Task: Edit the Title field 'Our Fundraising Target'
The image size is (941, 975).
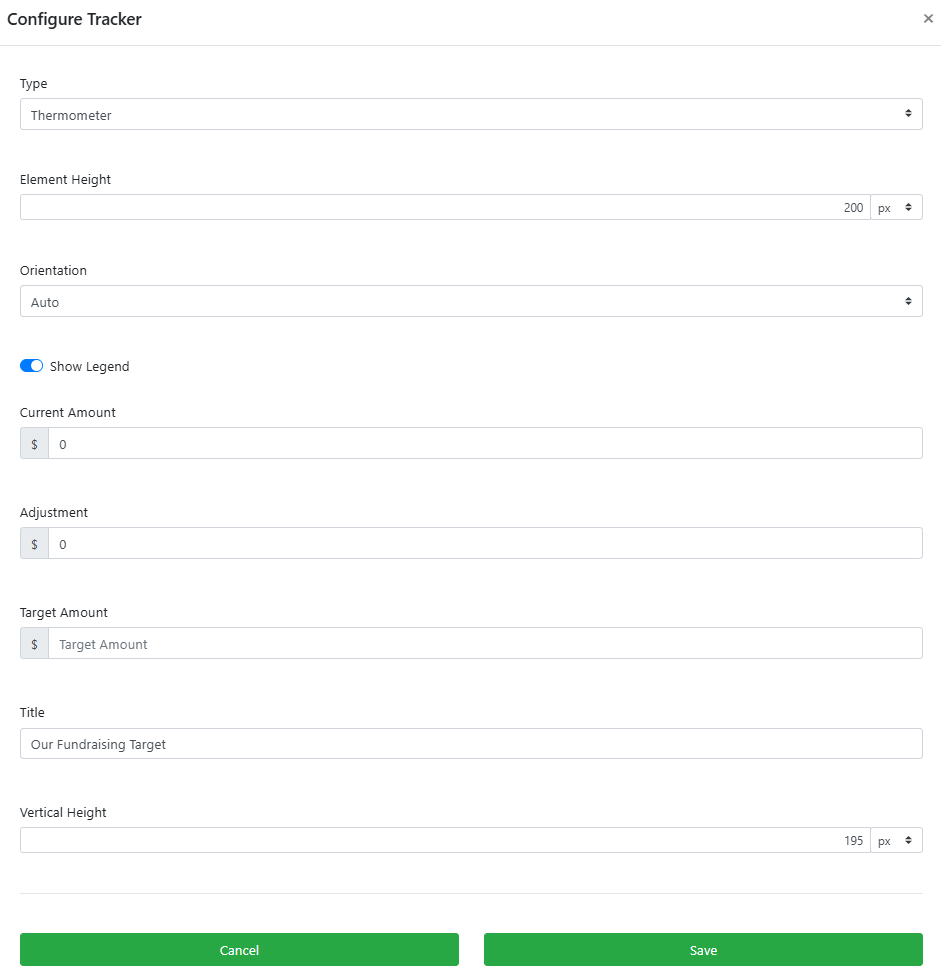Action: [x=471, y=744]
